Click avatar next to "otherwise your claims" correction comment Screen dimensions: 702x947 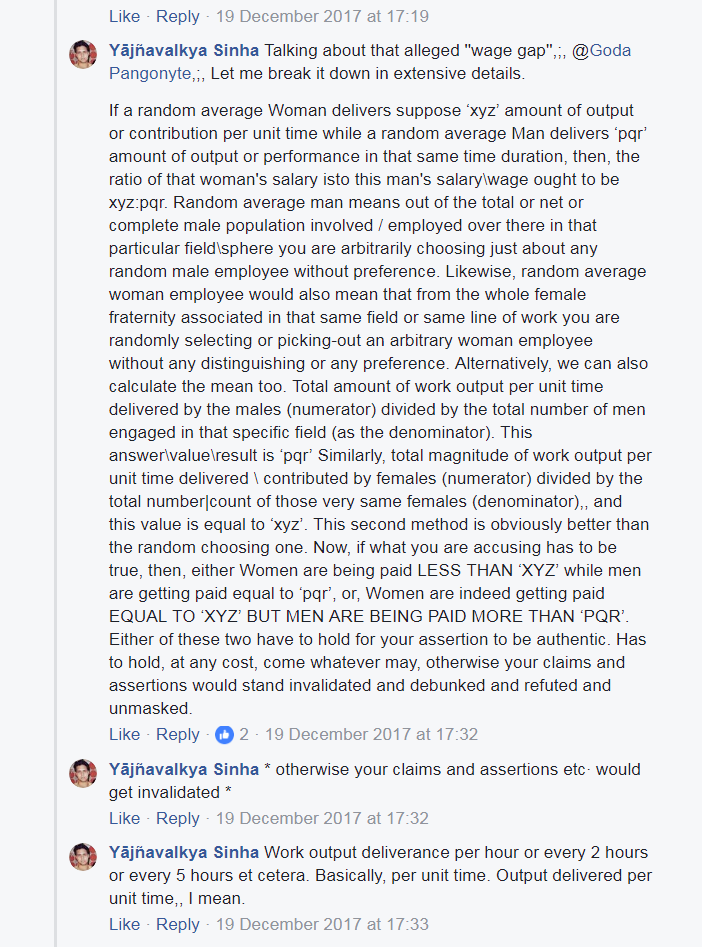coord(83,773)
